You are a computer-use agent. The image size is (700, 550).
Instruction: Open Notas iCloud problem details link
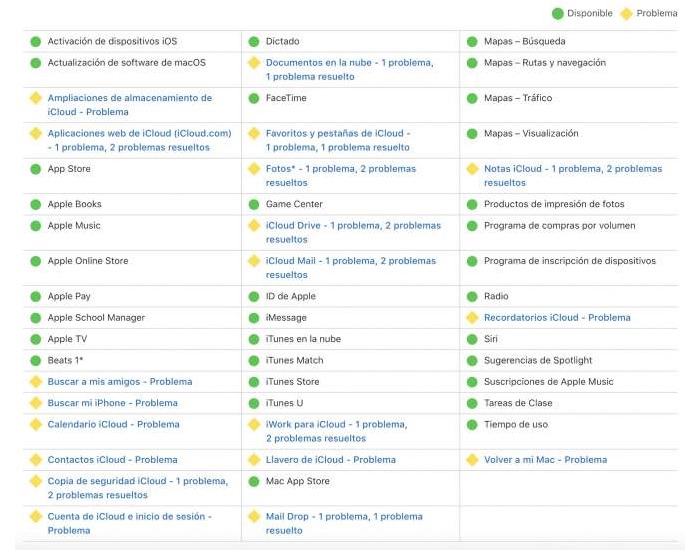coord(573,175)
